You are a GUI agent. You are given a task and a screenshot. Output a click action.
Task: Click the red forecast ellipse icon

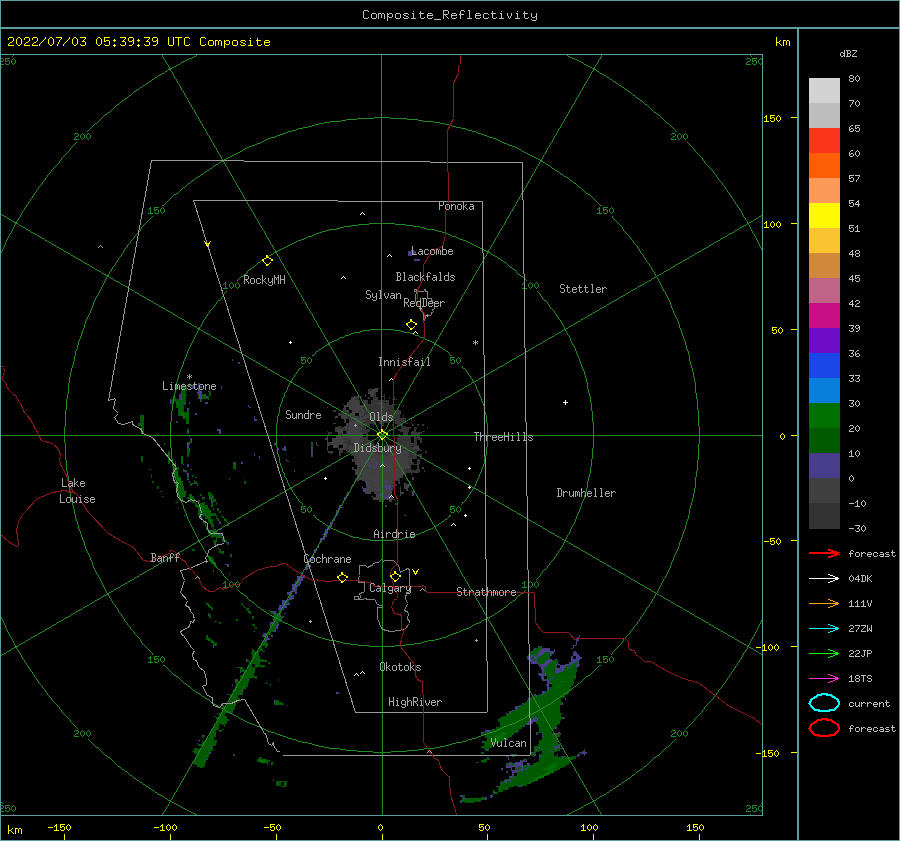[824, 728]
